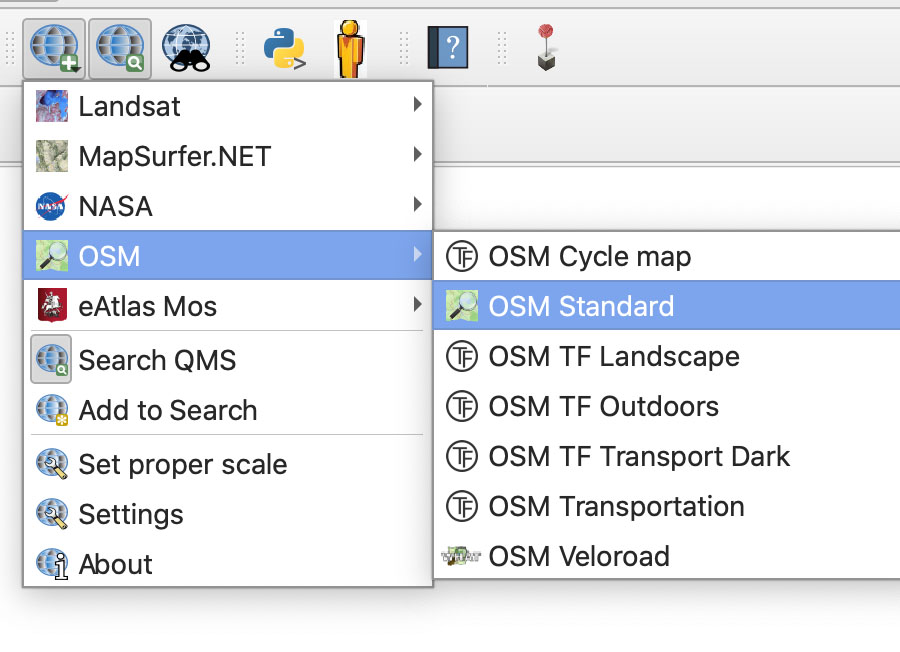
Task: Open About from the QuickMapServices menu
Action: 228,564
